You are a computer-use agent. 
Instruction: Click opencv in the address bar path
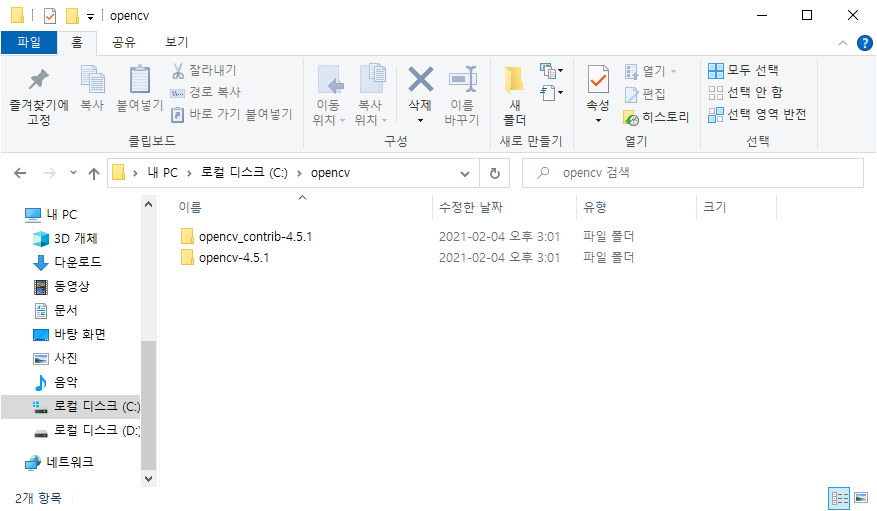tap(331, 173)
